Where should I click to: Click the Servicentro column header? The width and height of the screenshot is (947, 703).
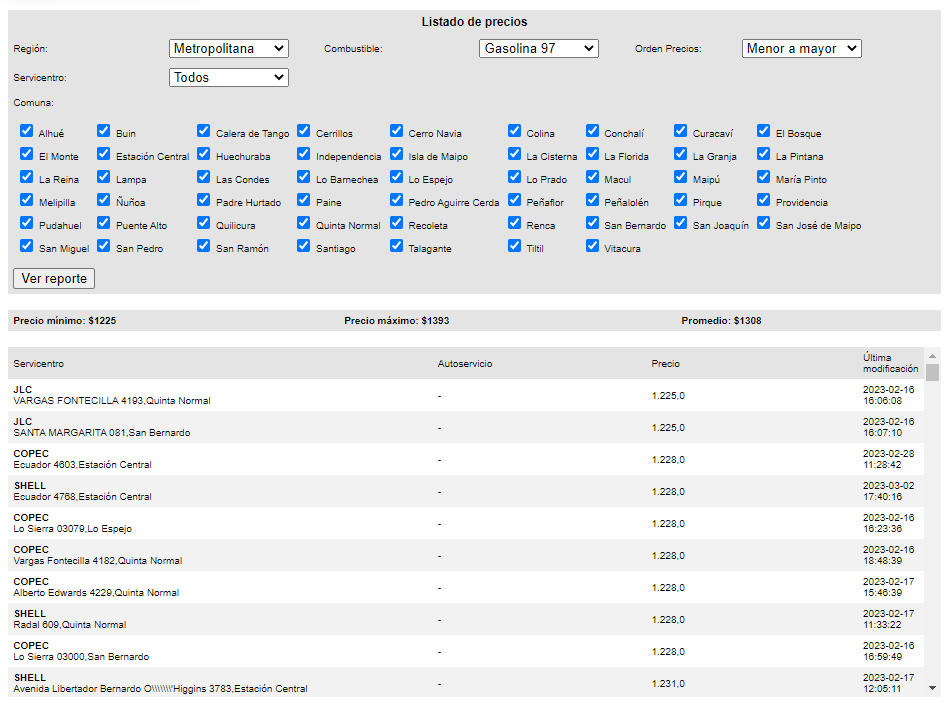pyautogui.click(x=39, y=364)
